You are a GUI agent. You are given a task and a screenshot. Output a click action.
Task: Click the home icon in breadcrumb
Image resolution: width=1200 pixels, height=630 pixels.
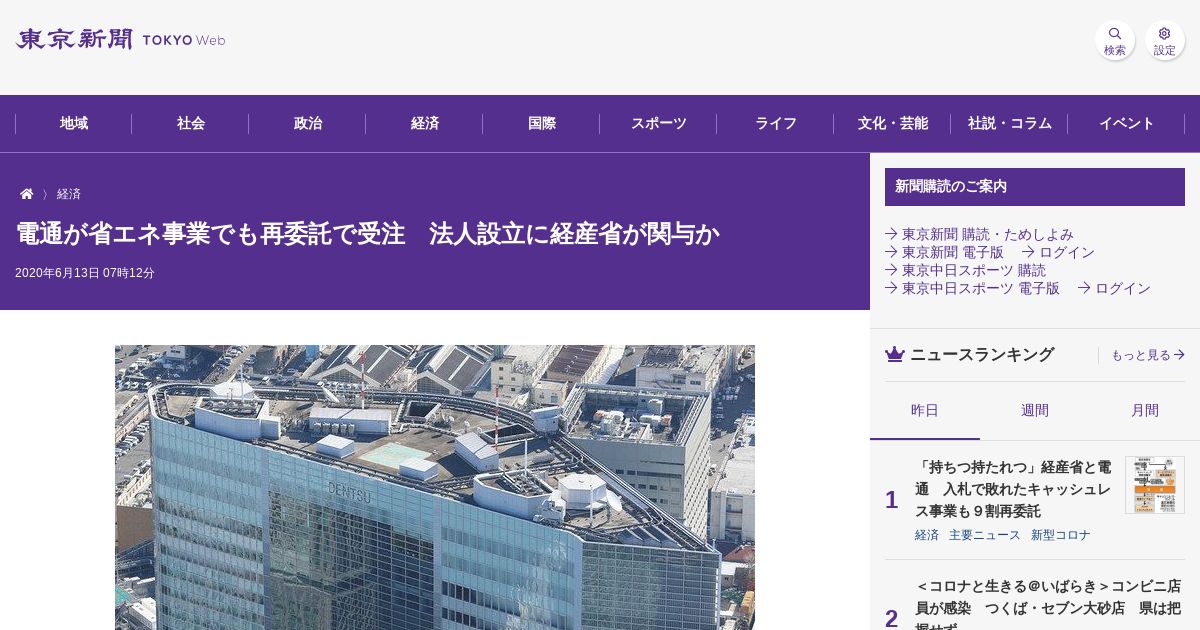click(x=27, y=194)
